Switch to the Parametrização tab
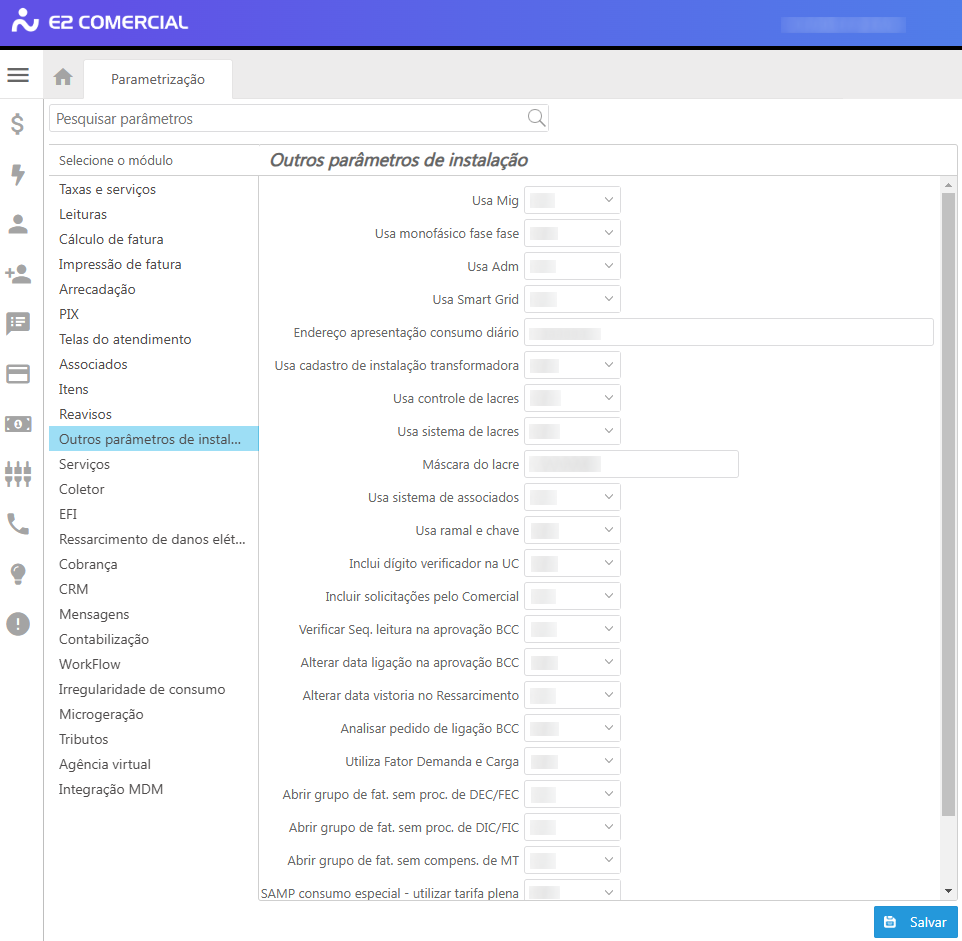The height and width of the screenshot is (941, 962). 158,79
